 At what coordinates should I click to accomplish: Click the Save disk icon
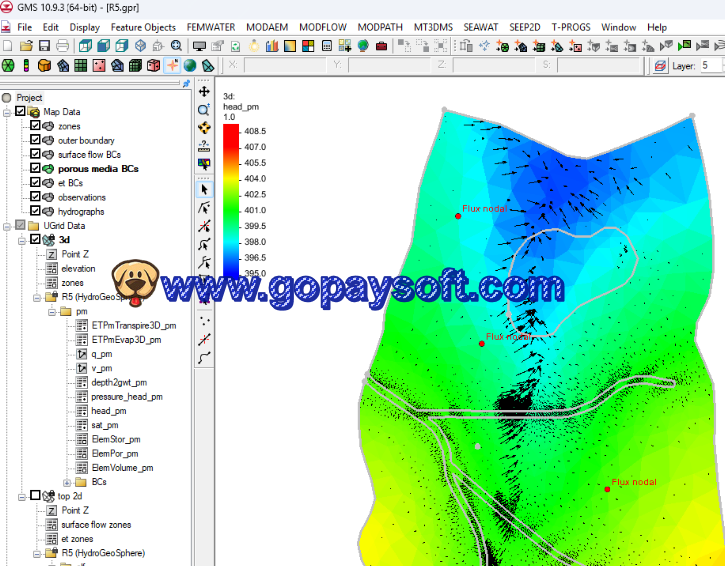[44, 46]
